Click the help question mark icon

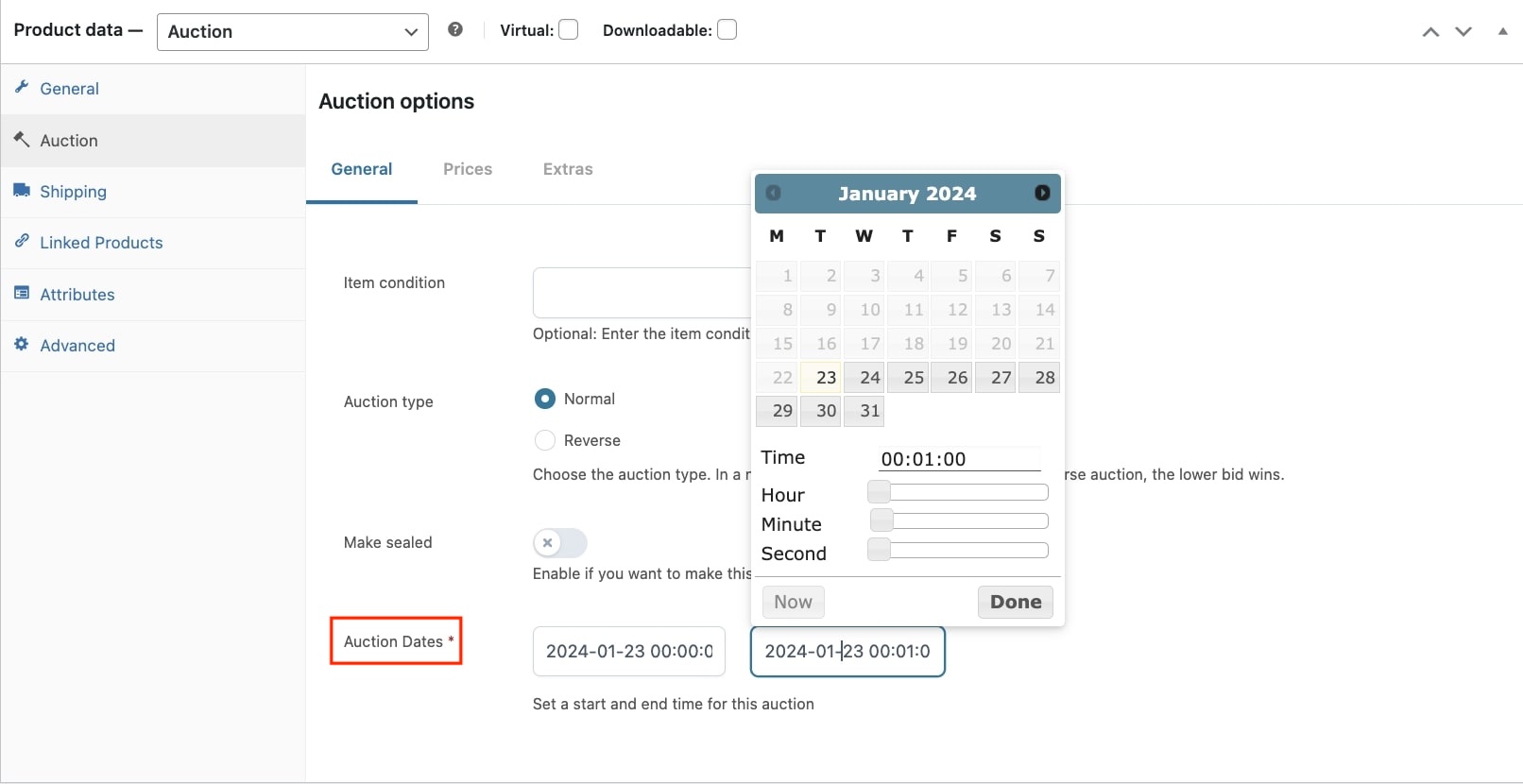point(455,29)
